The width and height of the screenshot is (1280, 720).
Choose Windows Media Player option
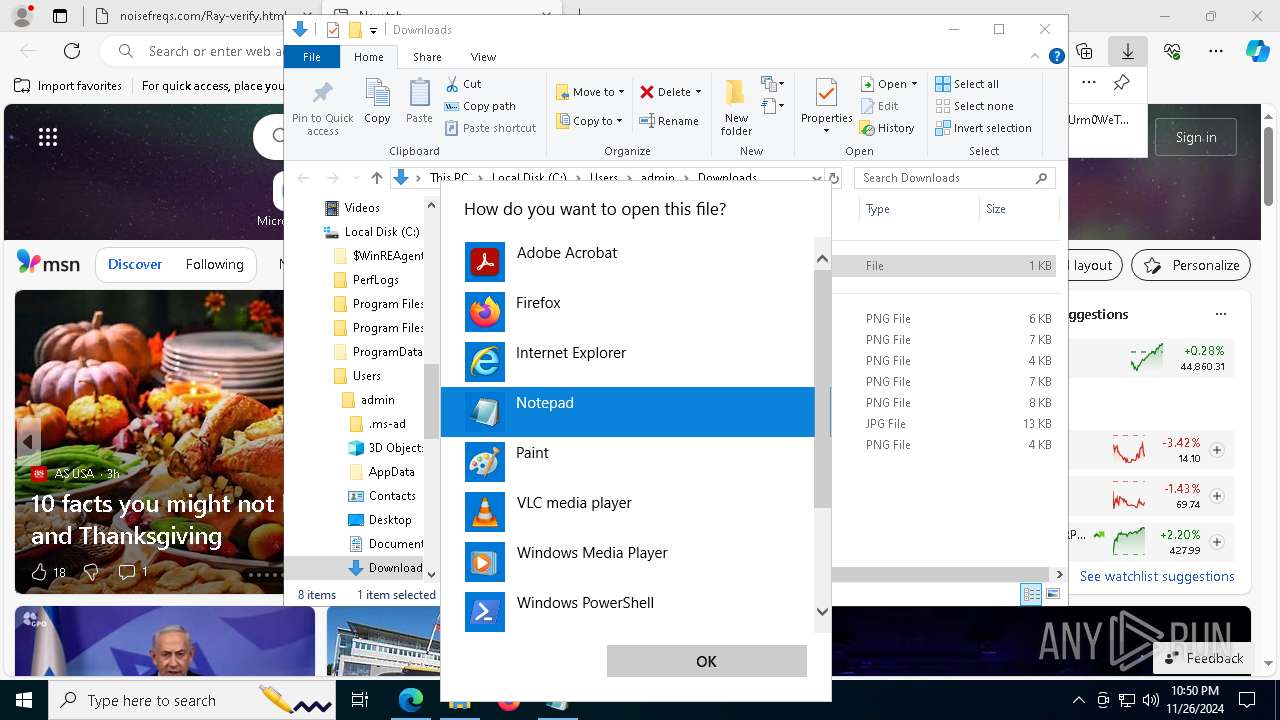[635, 562]
